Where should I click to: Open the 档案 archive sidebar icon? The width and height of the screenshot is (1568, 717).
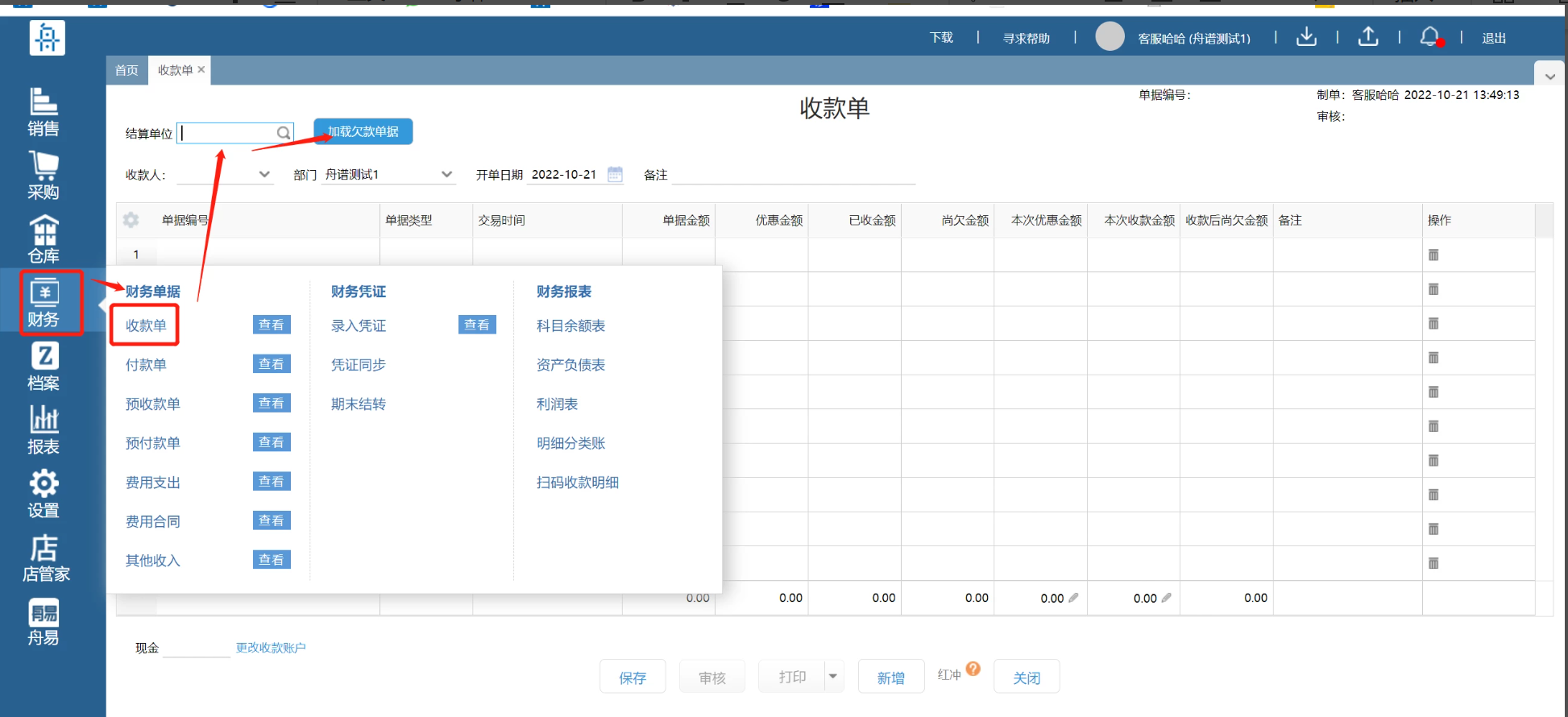pyautogui.click(x=44, y=367)
